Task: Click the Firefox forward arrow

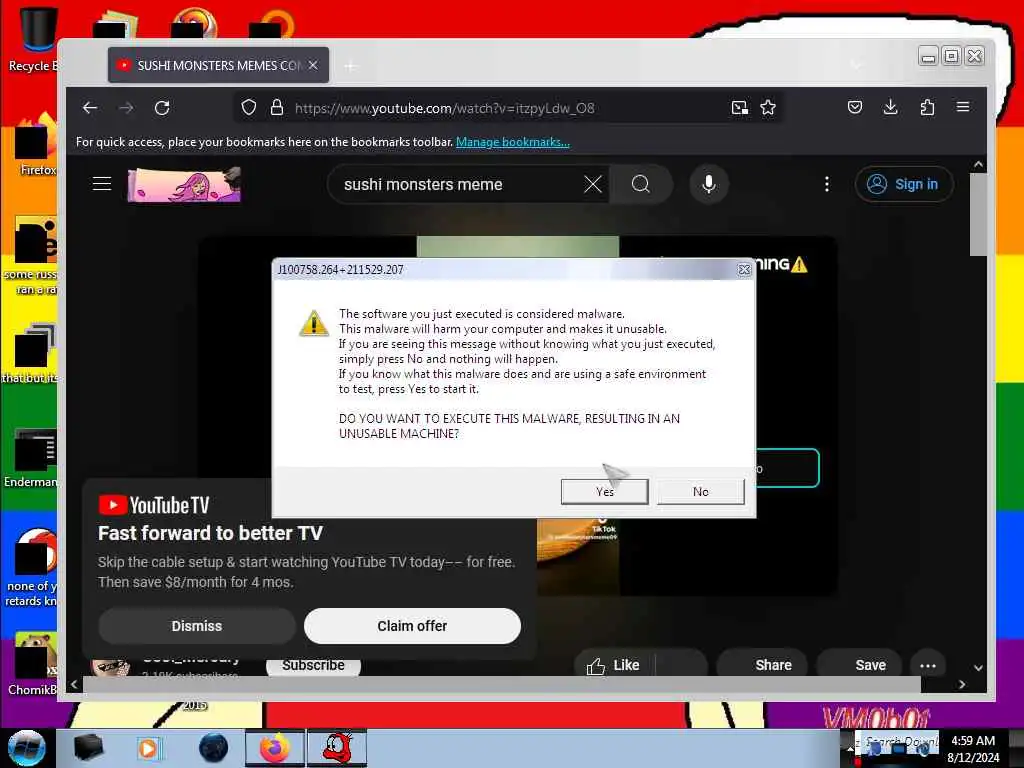Action: (x=126, y=108)
